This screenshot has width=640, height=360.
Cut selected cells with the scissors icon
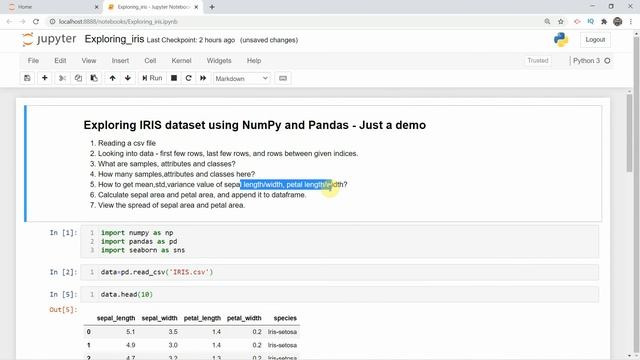coord(62,78)
